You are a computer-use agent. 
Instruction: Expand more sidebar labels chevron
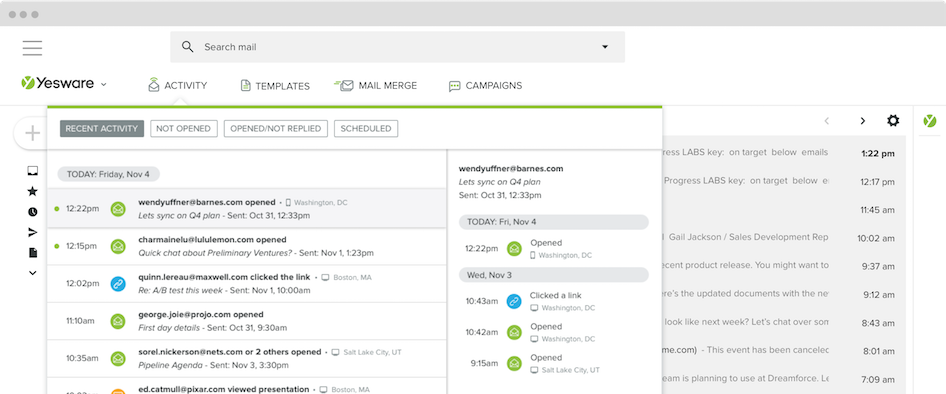click(x=33, y=273)
